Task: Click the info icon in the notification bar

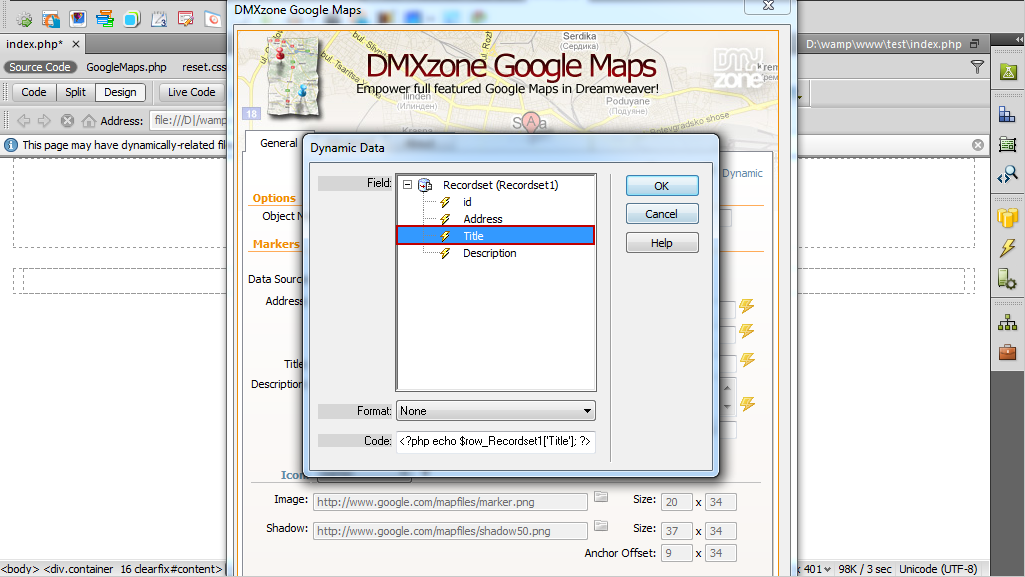Action: [x=11, y=145]
